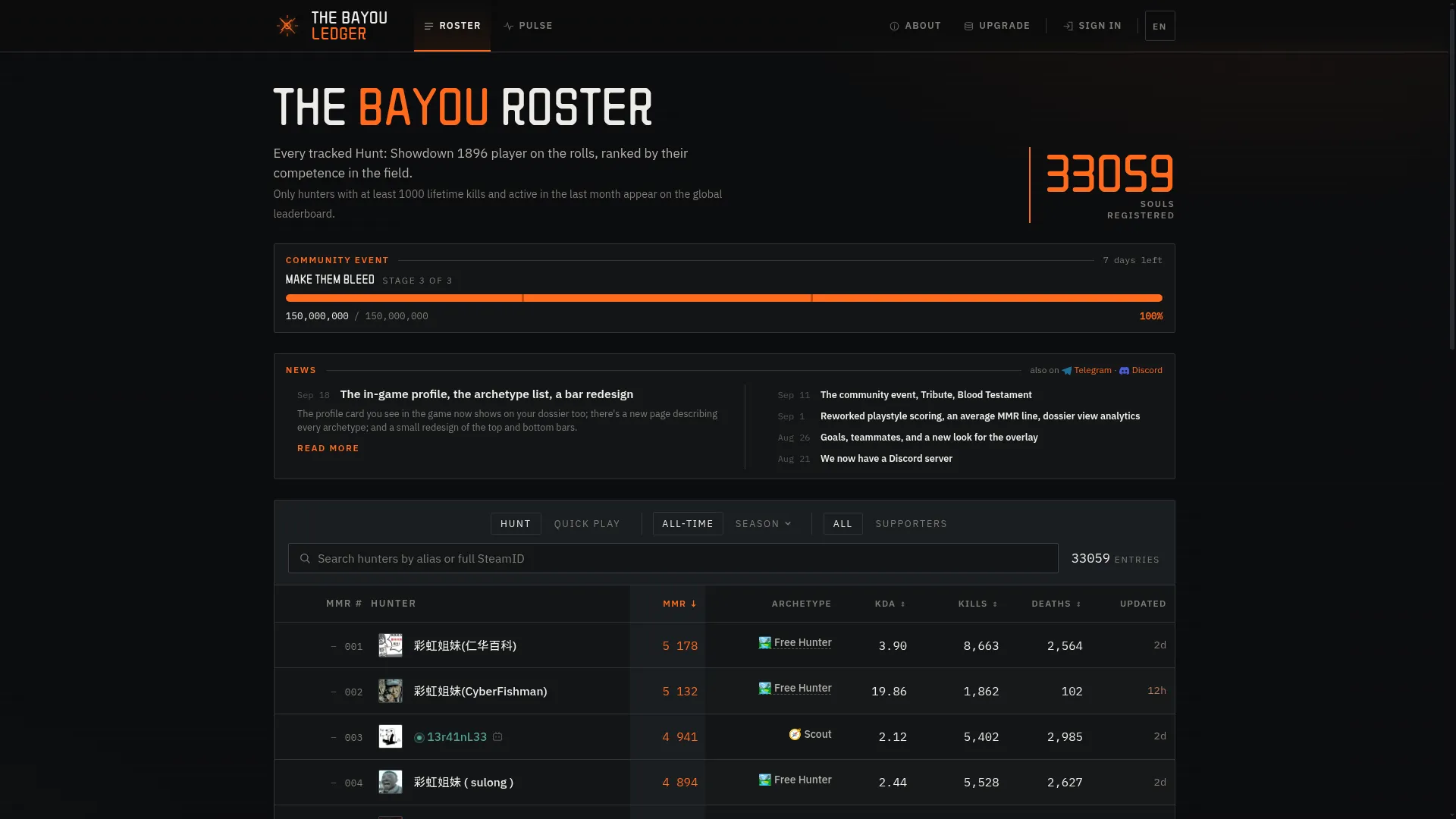This screenshot has width=1456, height=819.
Task: Click deaths value 2,985
Action: pos(1065,737)
